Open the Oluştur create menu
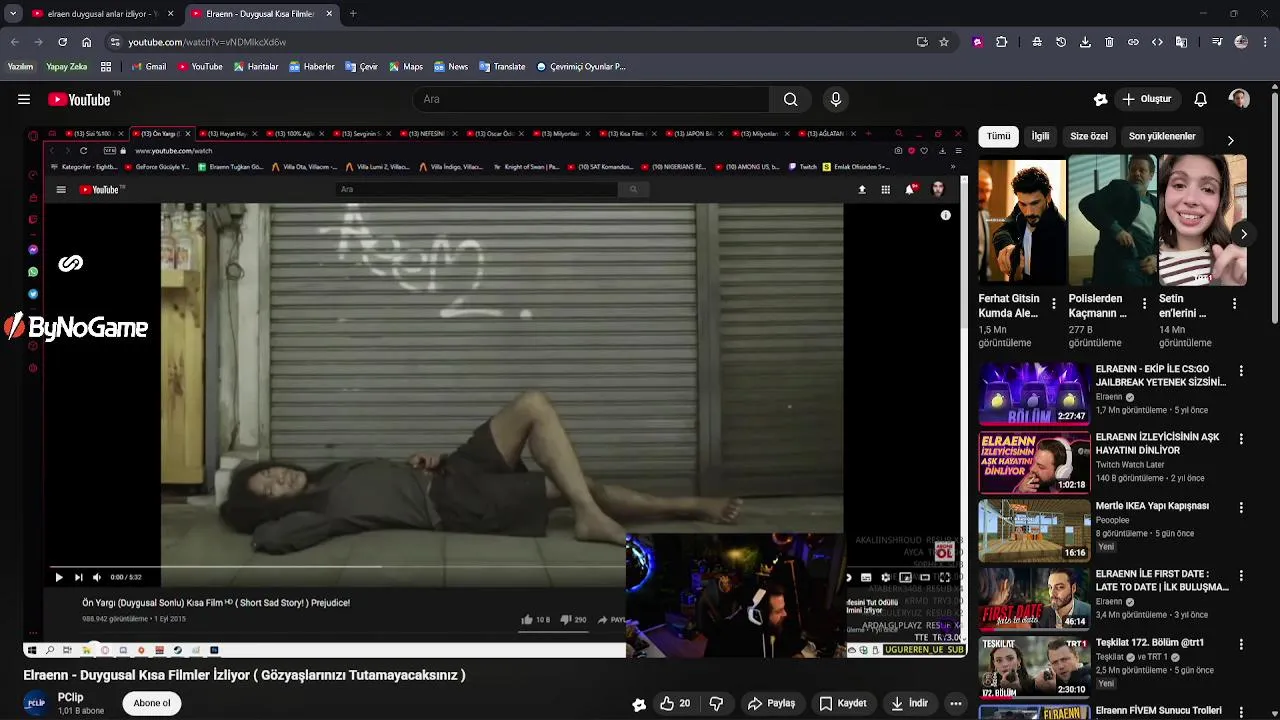 1146,99
